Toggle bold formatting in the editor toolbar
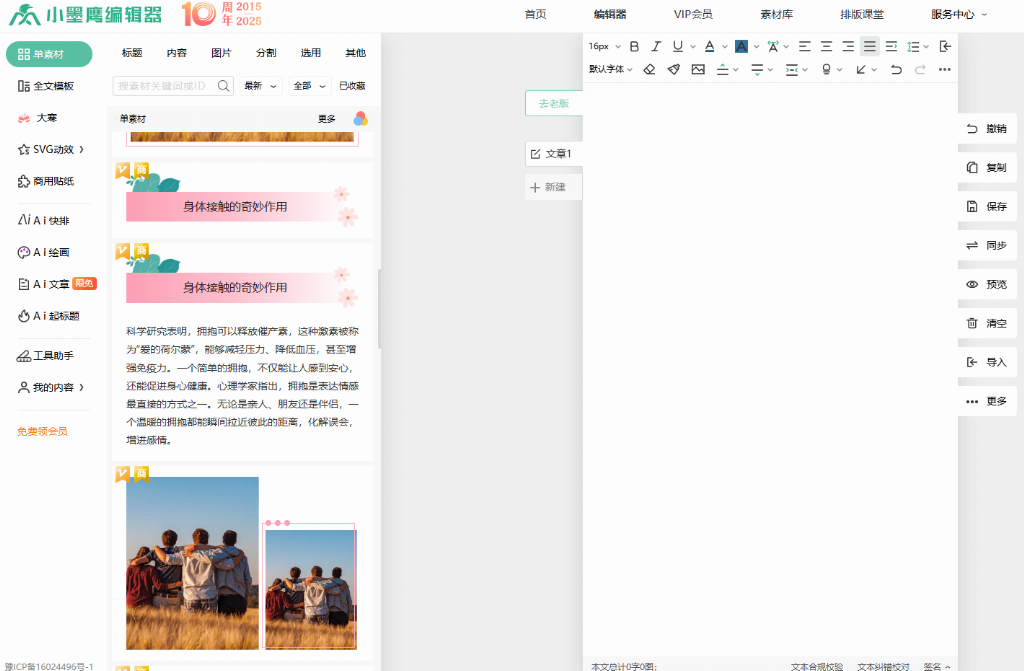Image resolution: width=1024 pixels, height=671 pixels. [634, 46]
